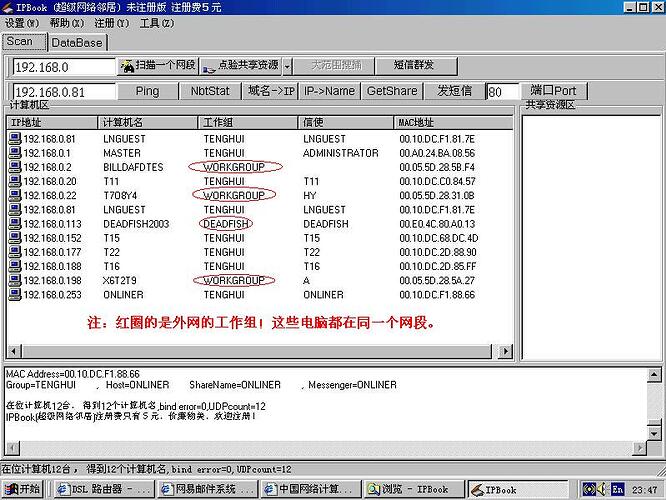This screenshot has height=500, width=666.
Task: Click the 扫描一个网段 scan button
Action: click(158, 65)
